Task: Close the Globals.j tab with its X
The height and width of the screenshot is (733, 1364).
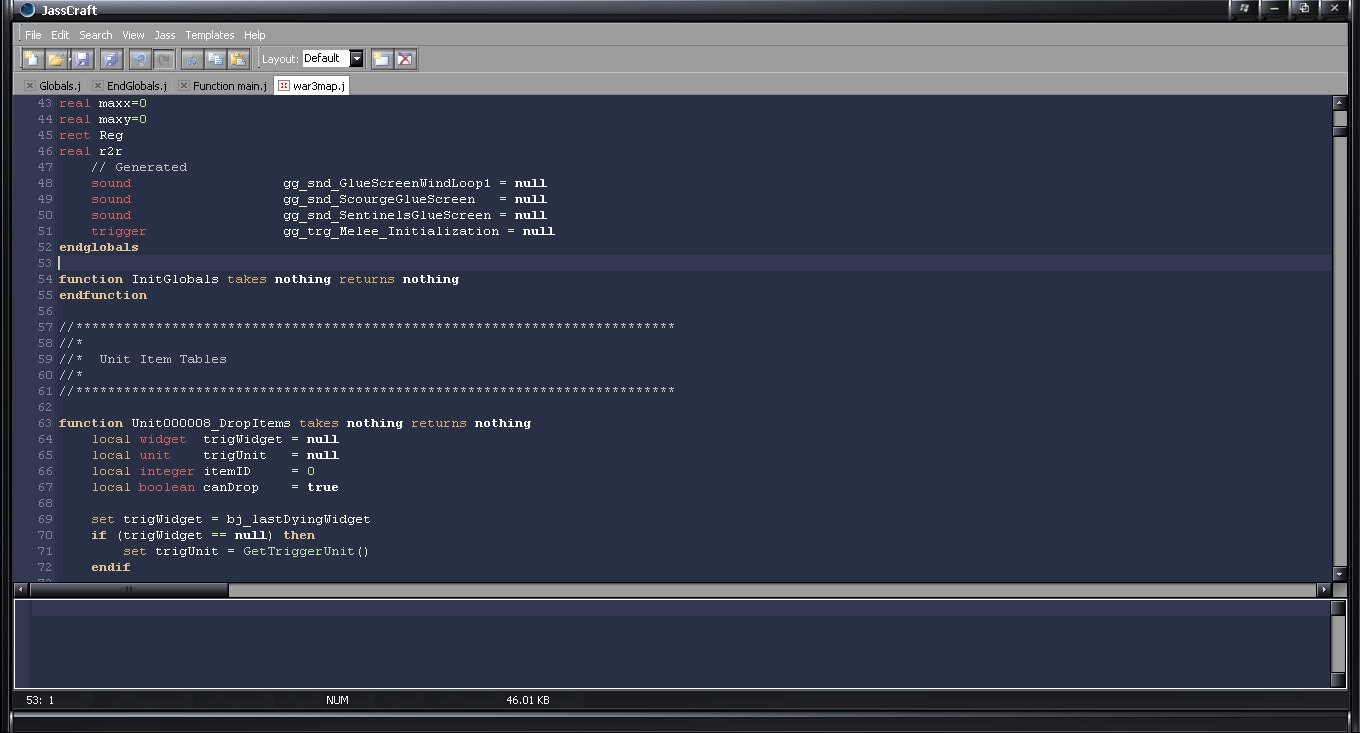Action: 30,86
